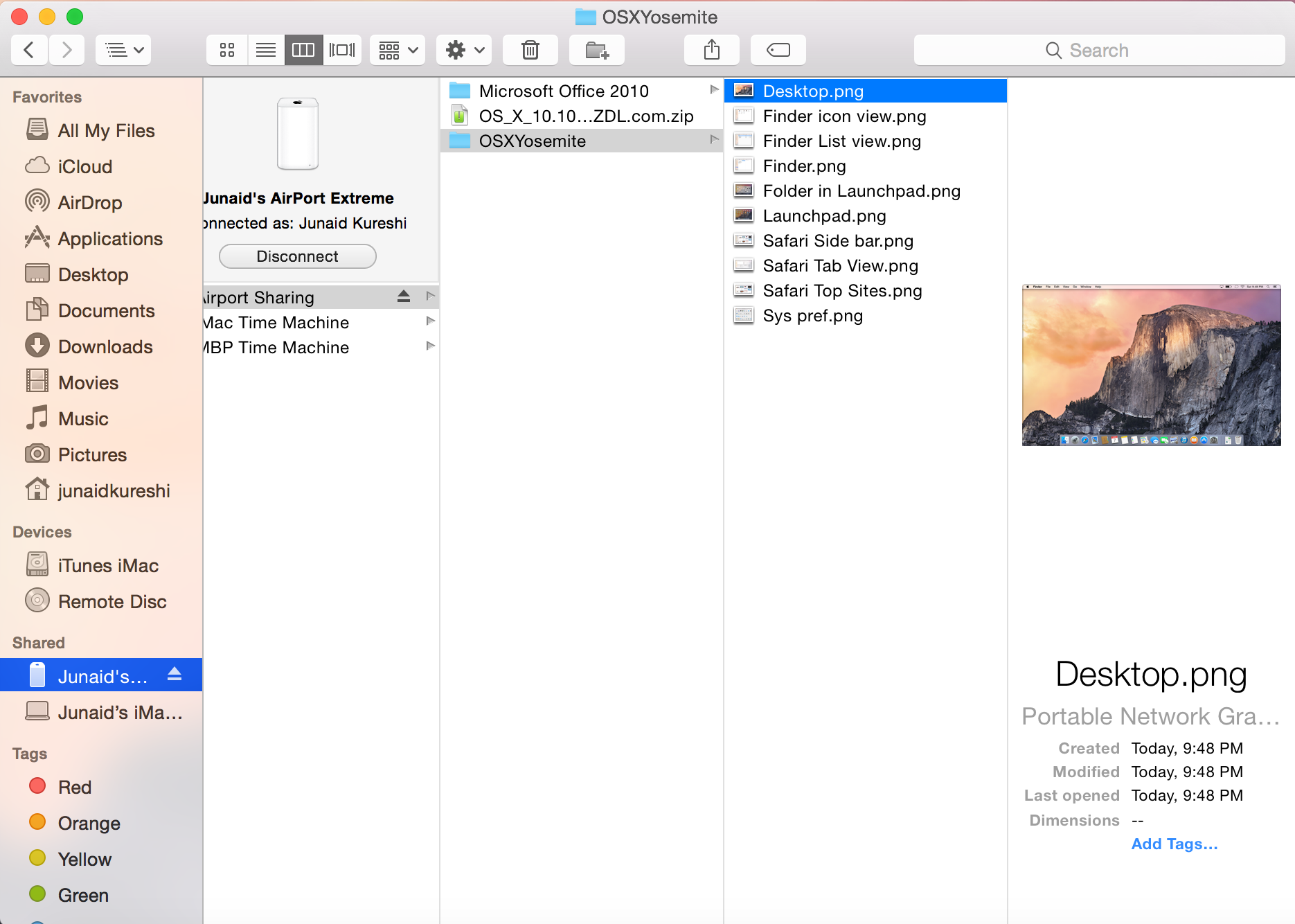Open junaidkureshi home folder
Viewport: 1295px width, 924px height.
coord(101,490)
